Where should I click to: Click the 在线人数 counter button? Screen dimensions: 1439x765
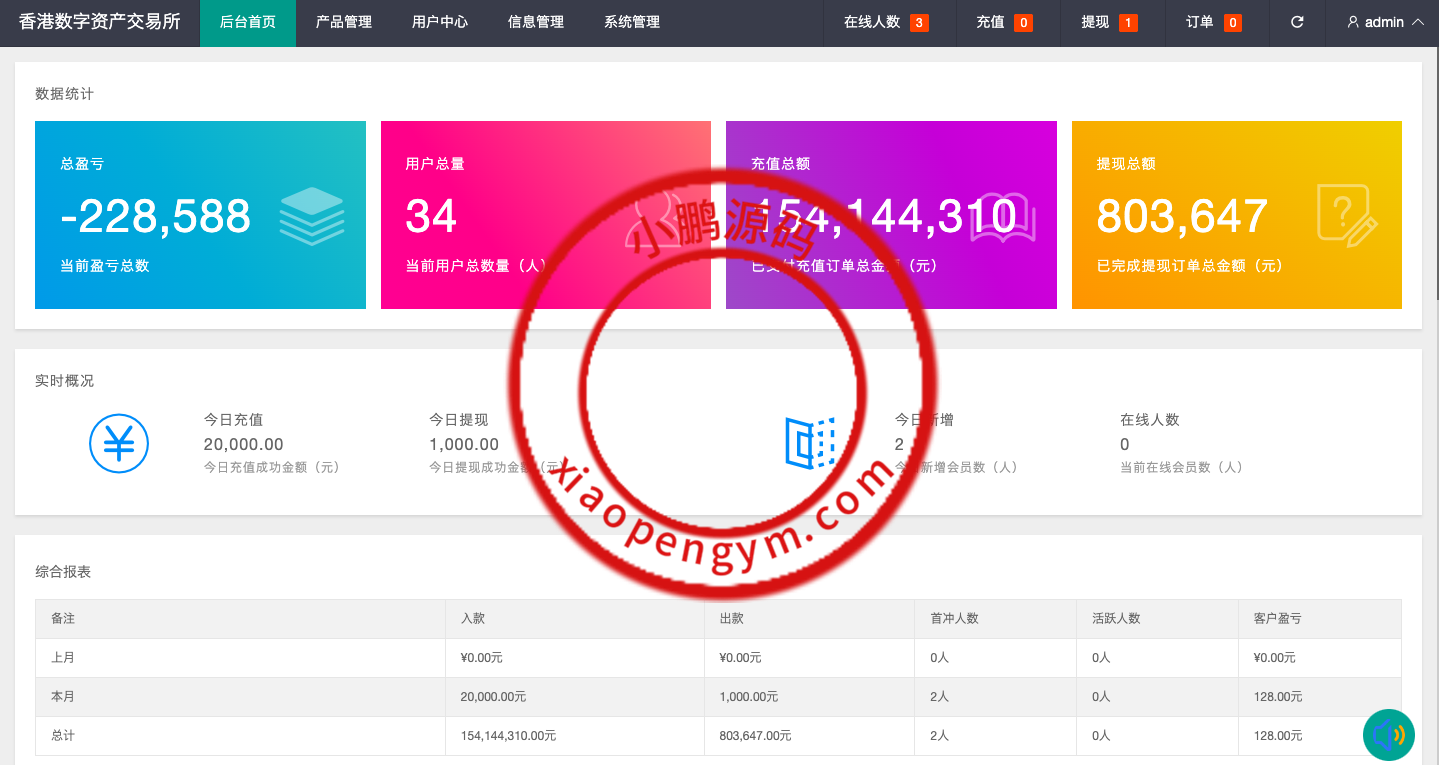pyautogui.click(x=885, y=22)
